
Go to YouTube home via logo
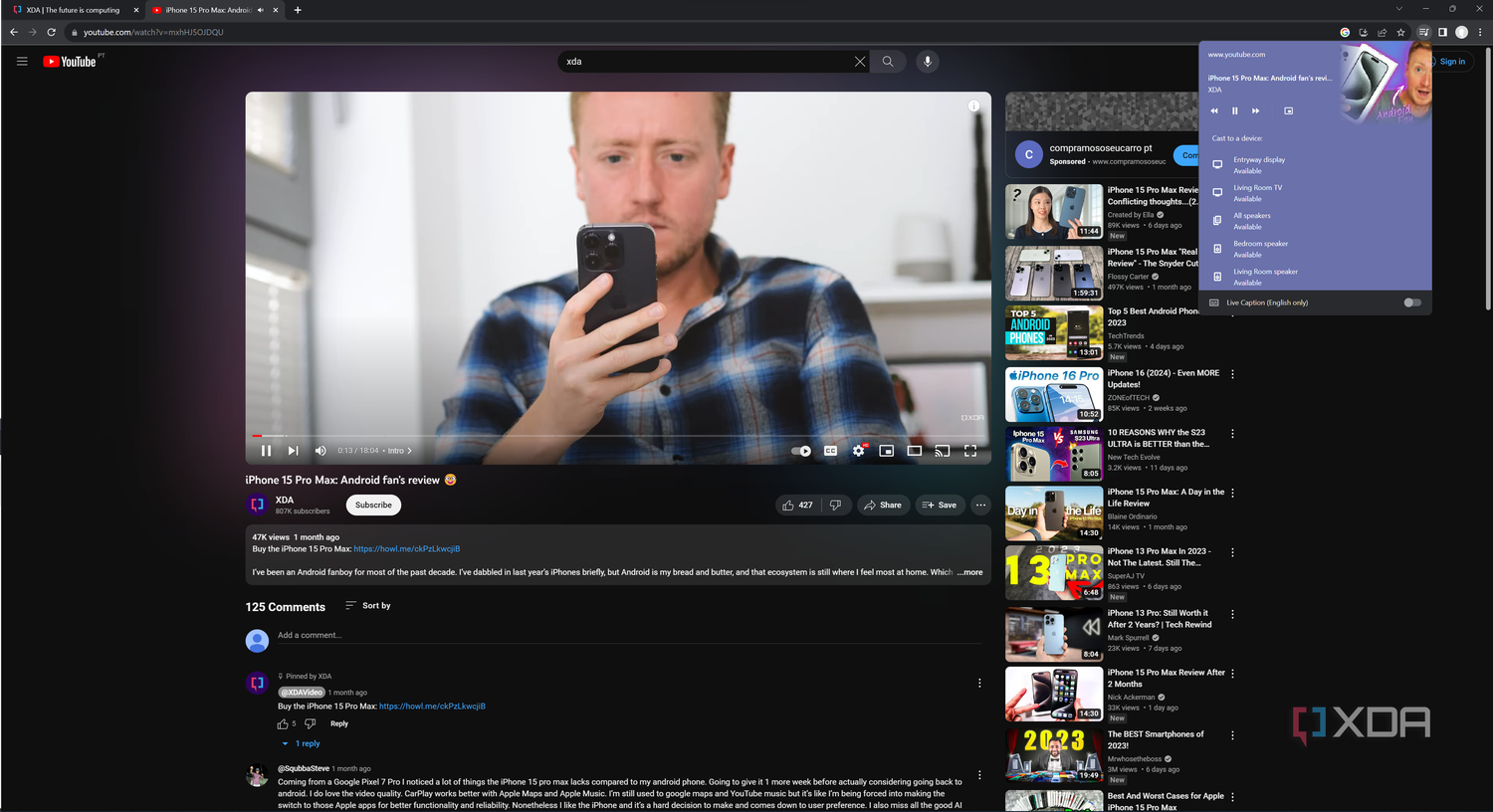click(70, 62)
